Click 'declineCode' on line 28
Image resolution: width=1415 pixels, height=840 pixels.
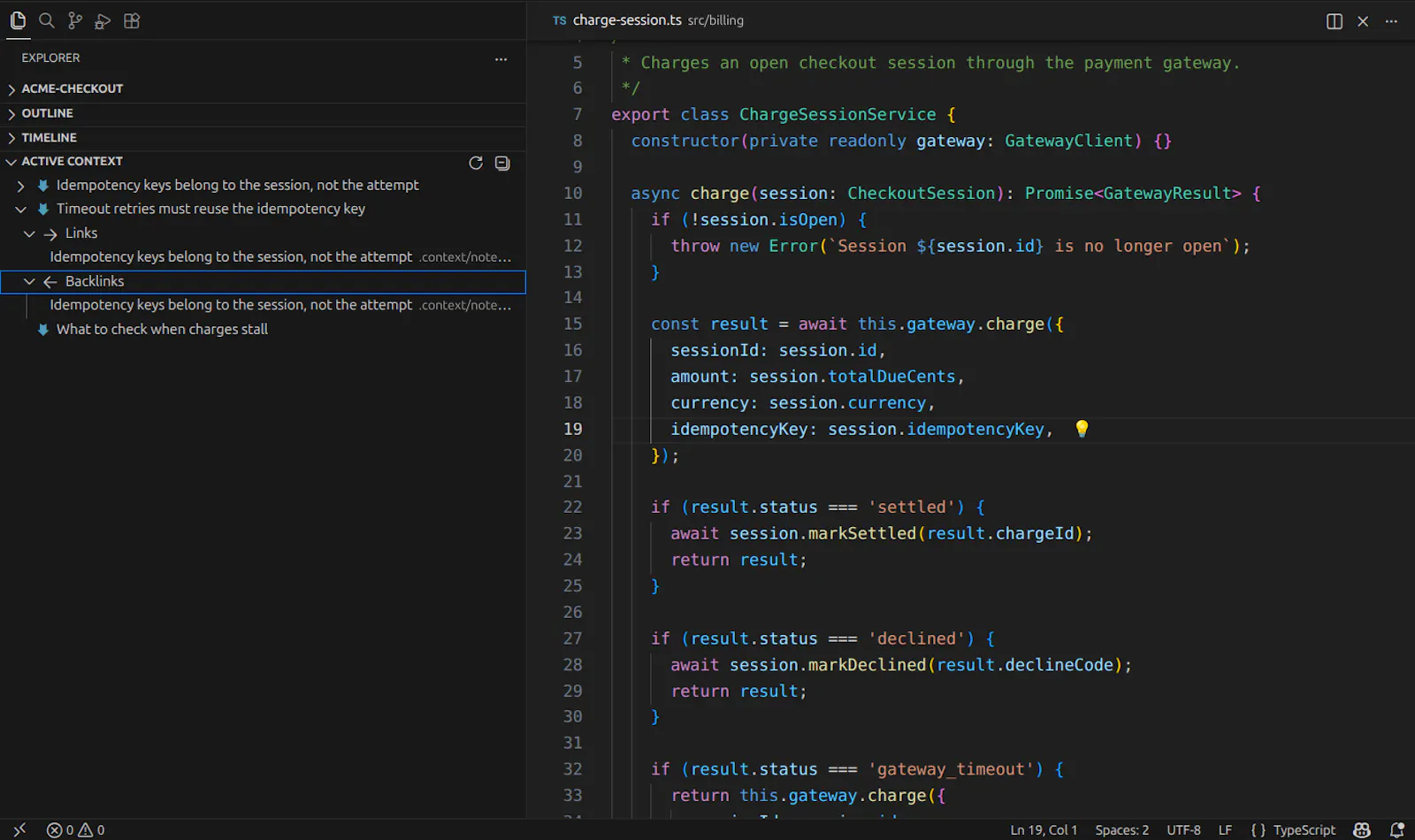[1059, 665]
